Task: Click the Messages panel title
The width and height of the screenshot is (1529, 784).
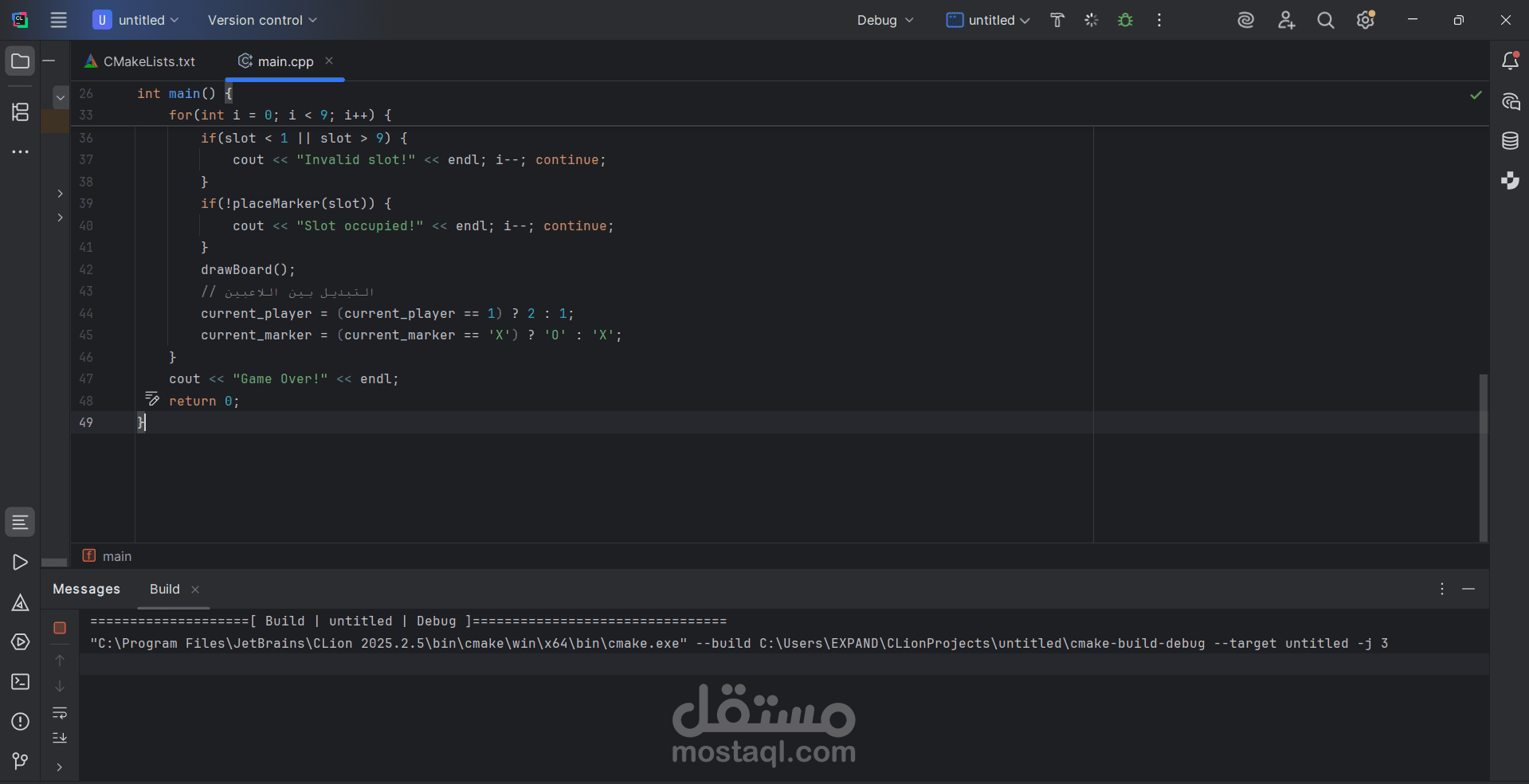Action: coord(86,589)
